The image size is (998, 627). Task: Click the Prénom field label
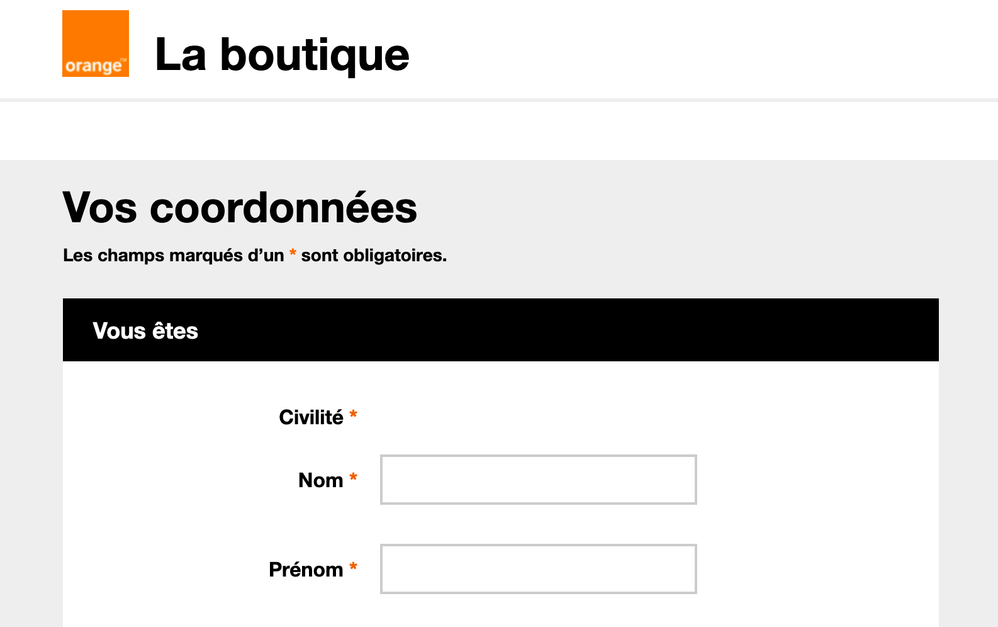pyautogui.click(x=305, y=569)
